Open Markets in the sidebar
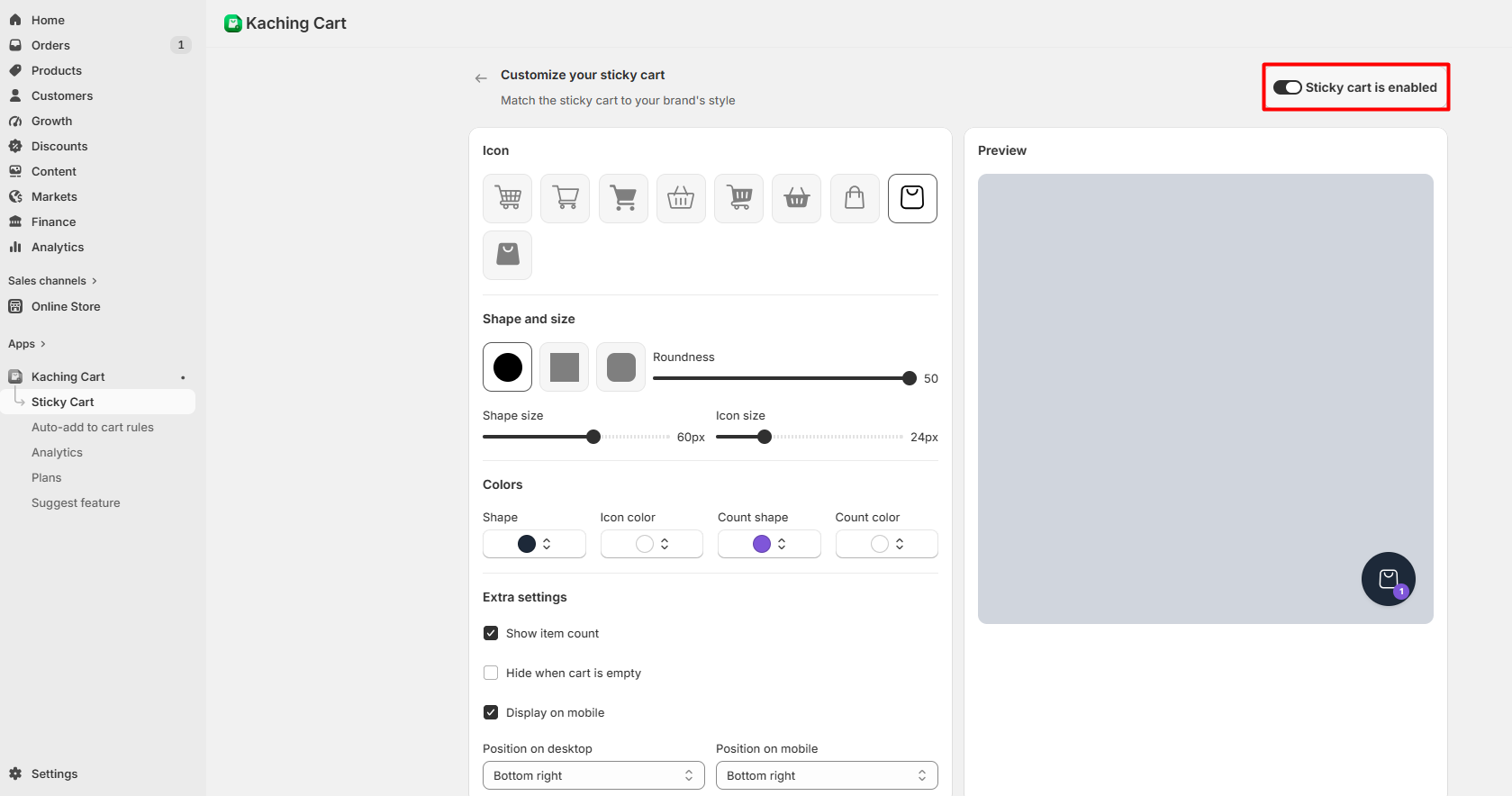 pyautogui.click(x=54, y=196)
